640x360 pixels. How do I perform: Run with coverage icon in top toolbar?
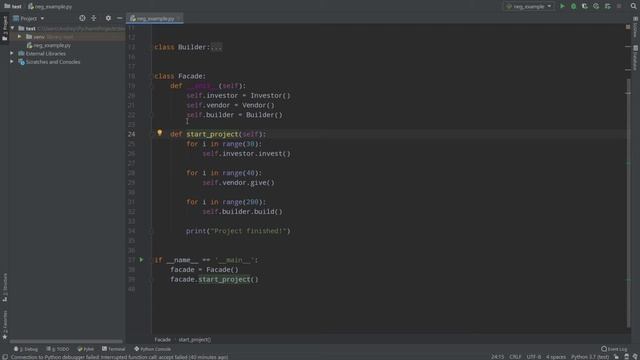point(584,6)
